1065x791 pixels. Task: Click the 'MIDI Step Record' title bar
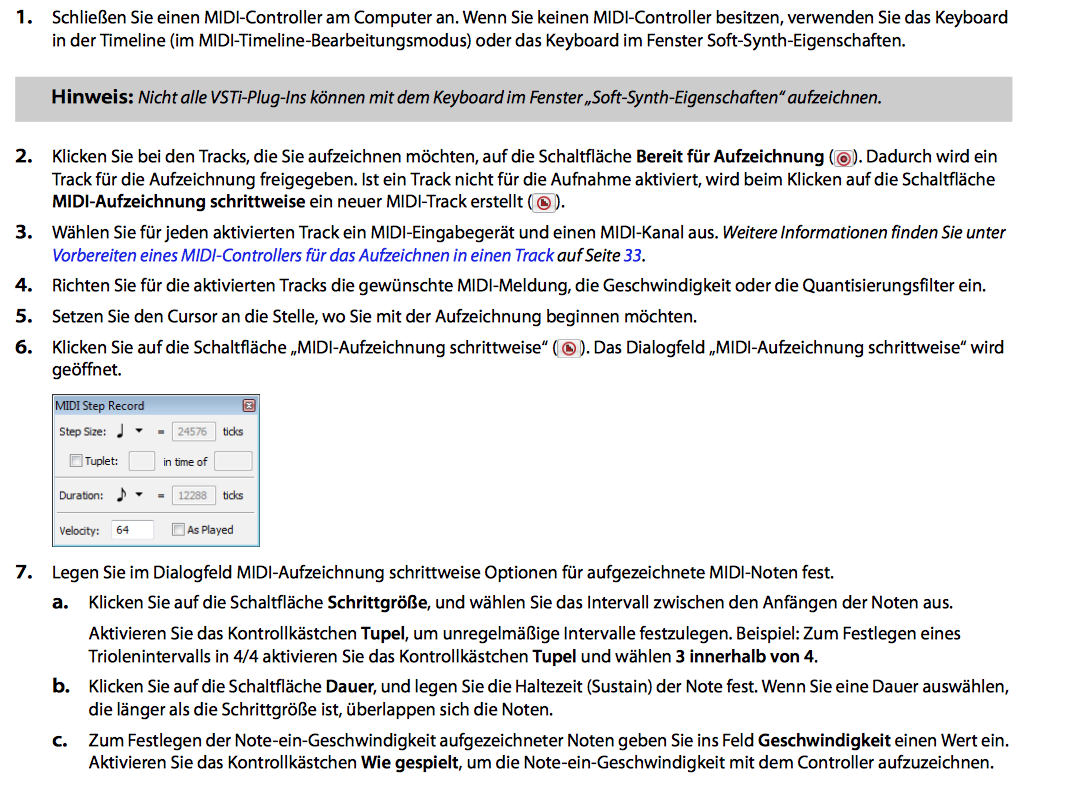tap(156, 405)
